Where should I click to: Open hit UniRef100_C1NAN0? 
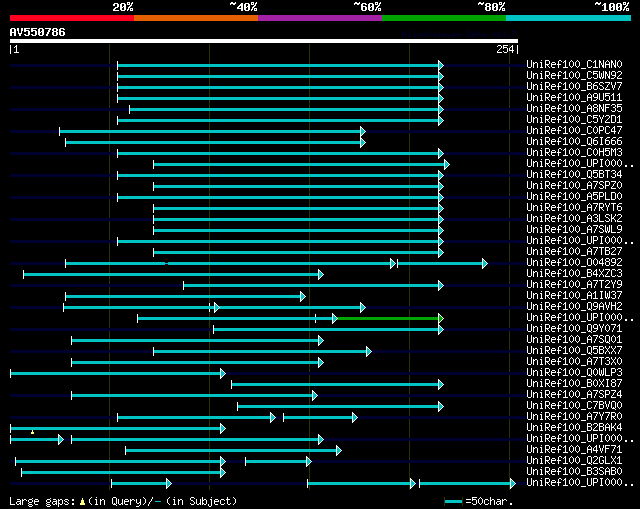point(574,64)
